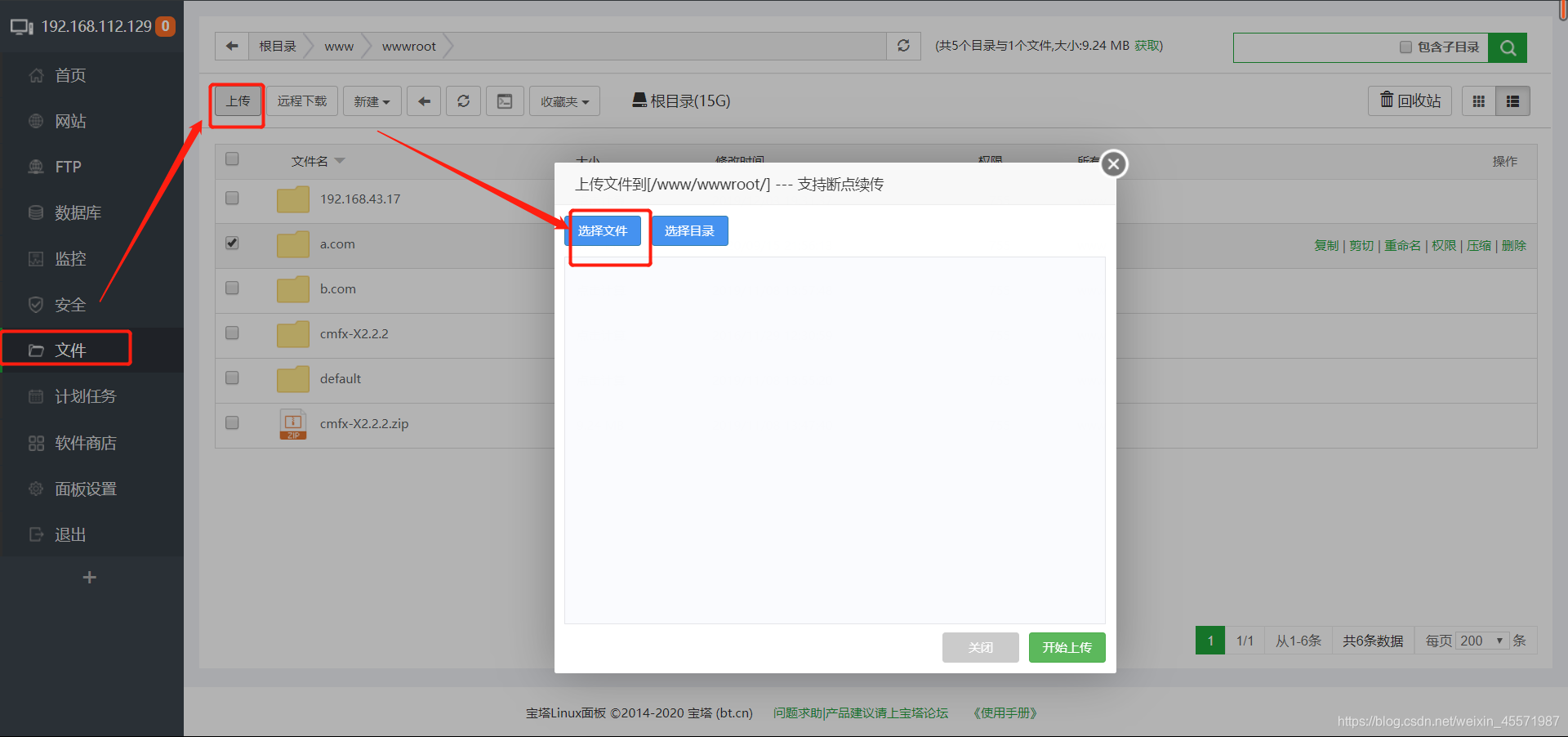Refresh the path bar with reload icon
Image resolution: width=1568 pixels, height=737 pixels.
[903, 46]
